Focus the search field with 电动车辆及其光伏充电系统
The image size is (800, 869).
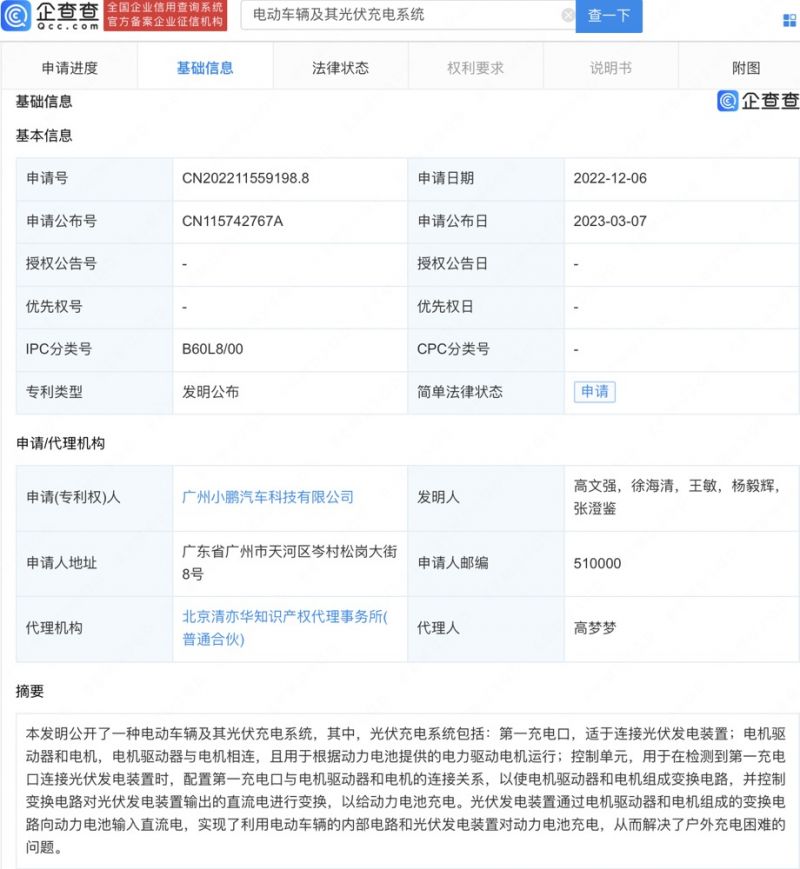pyautogui.click(x=407, y=15)
